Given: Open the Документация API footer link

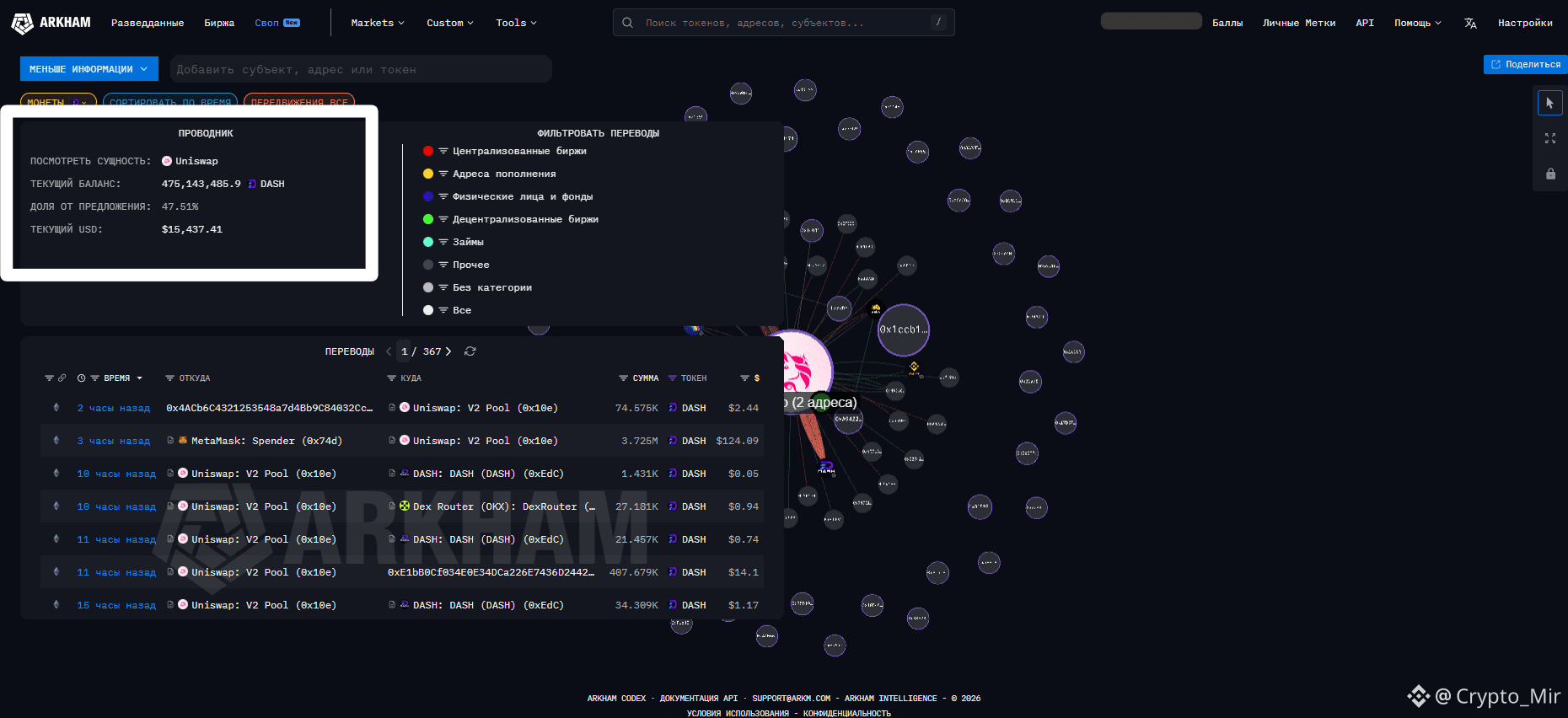Looking at the screenshot, I should [699, 699].
